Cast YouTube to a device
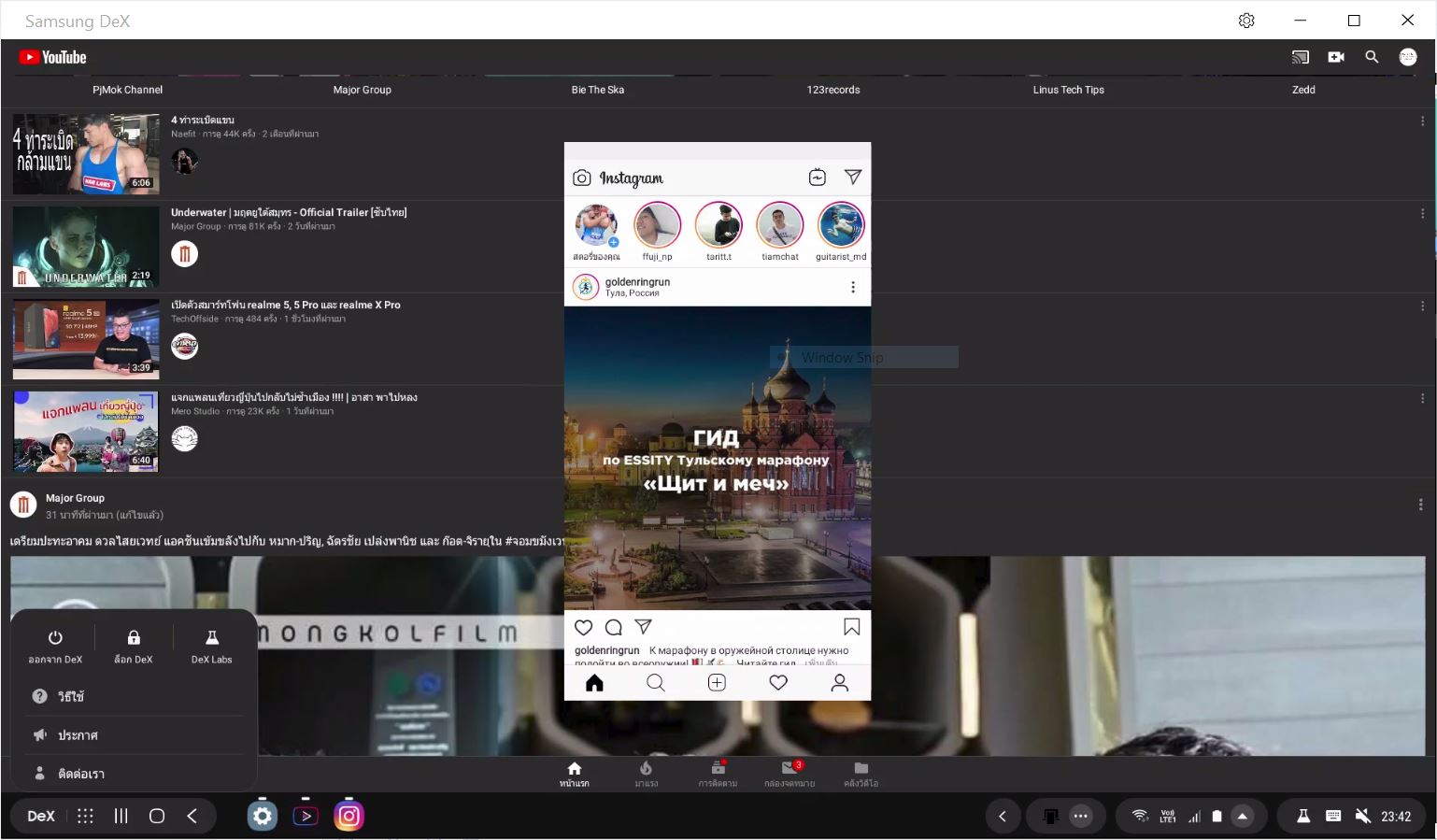 coord(1301,57)
